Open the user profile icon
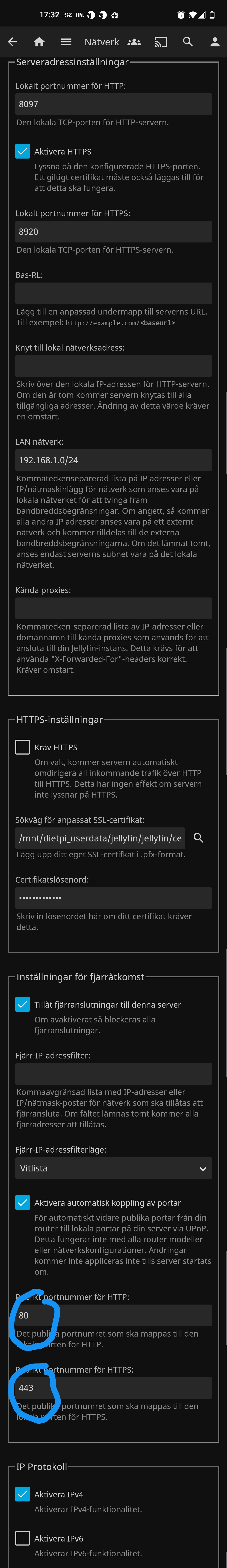 click(x=215, y=42)
